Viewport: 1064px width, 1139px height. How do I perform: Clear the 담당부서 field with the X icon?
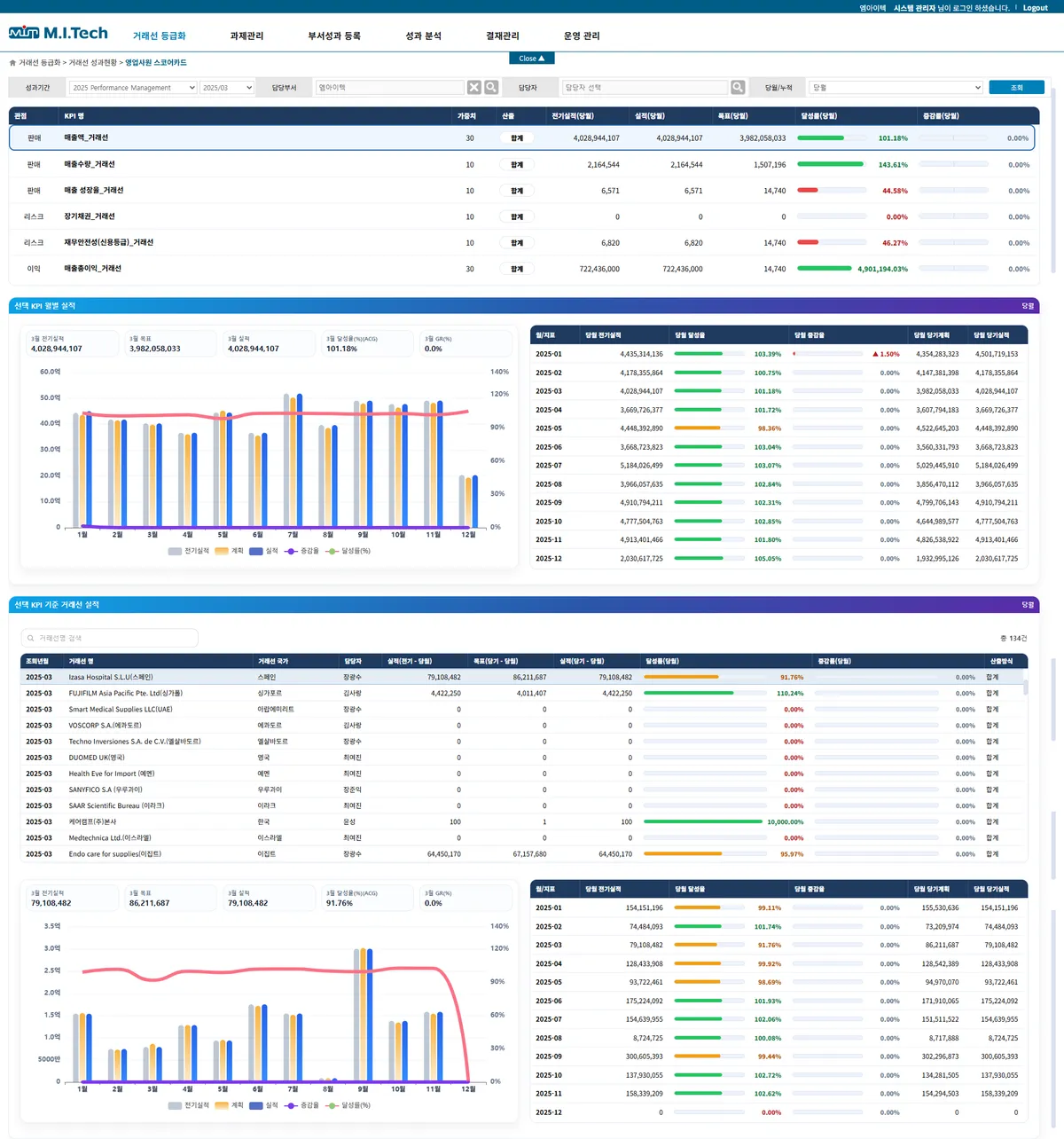click(x=474, y=87)
